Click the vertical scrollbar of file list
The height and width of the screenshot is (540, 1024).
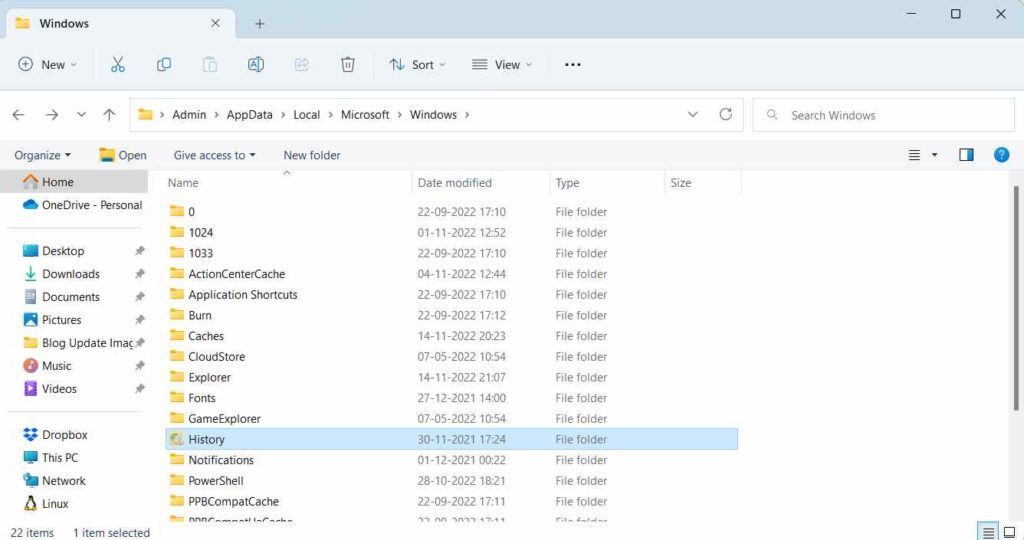click(1016, 297)
